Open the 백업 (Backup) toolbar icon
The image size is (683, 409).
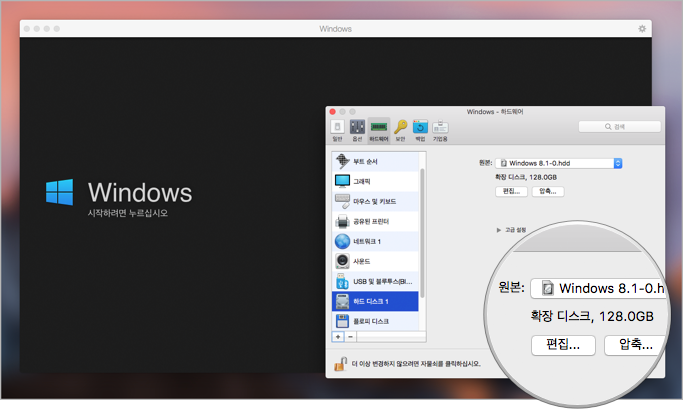[x=420, y=130]
